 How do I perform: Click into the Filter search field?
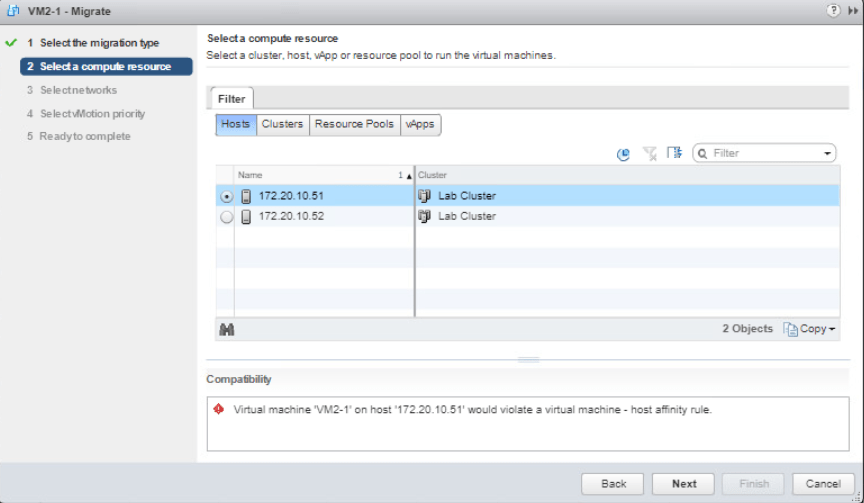762,154
